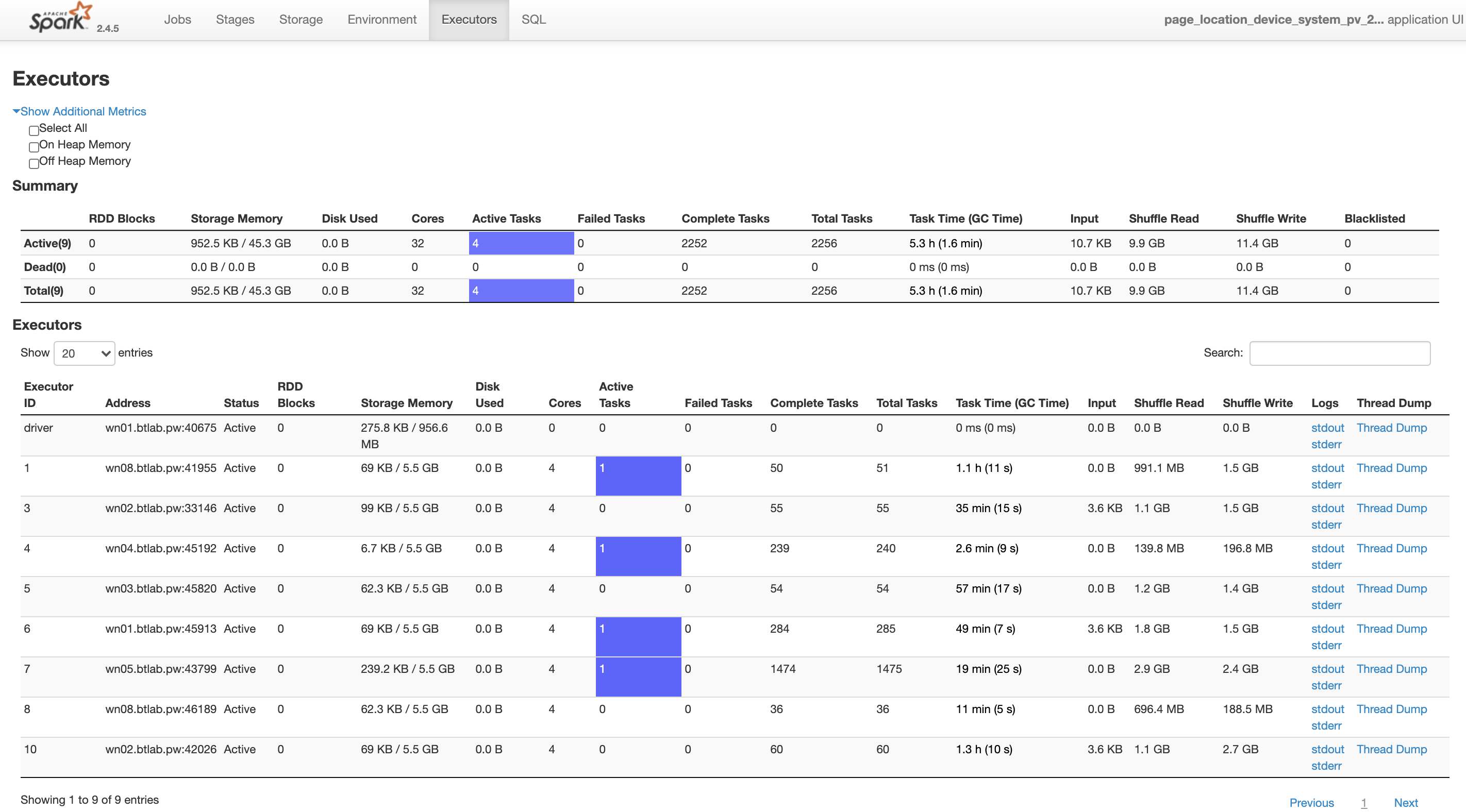Click driver storage memory 275.8 KB / 956.6 MB
Image resolution: width=1466 pixels, height=812 pixels.
pos(404,436)
